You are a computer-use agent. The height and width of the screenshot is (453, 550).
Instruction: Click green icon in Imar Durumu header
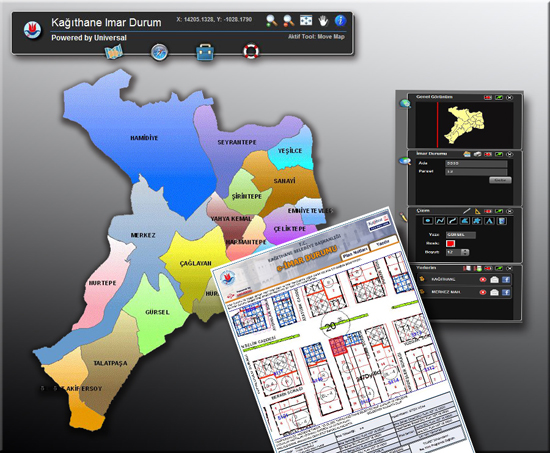pyautogui.click(x=499, y=154)
